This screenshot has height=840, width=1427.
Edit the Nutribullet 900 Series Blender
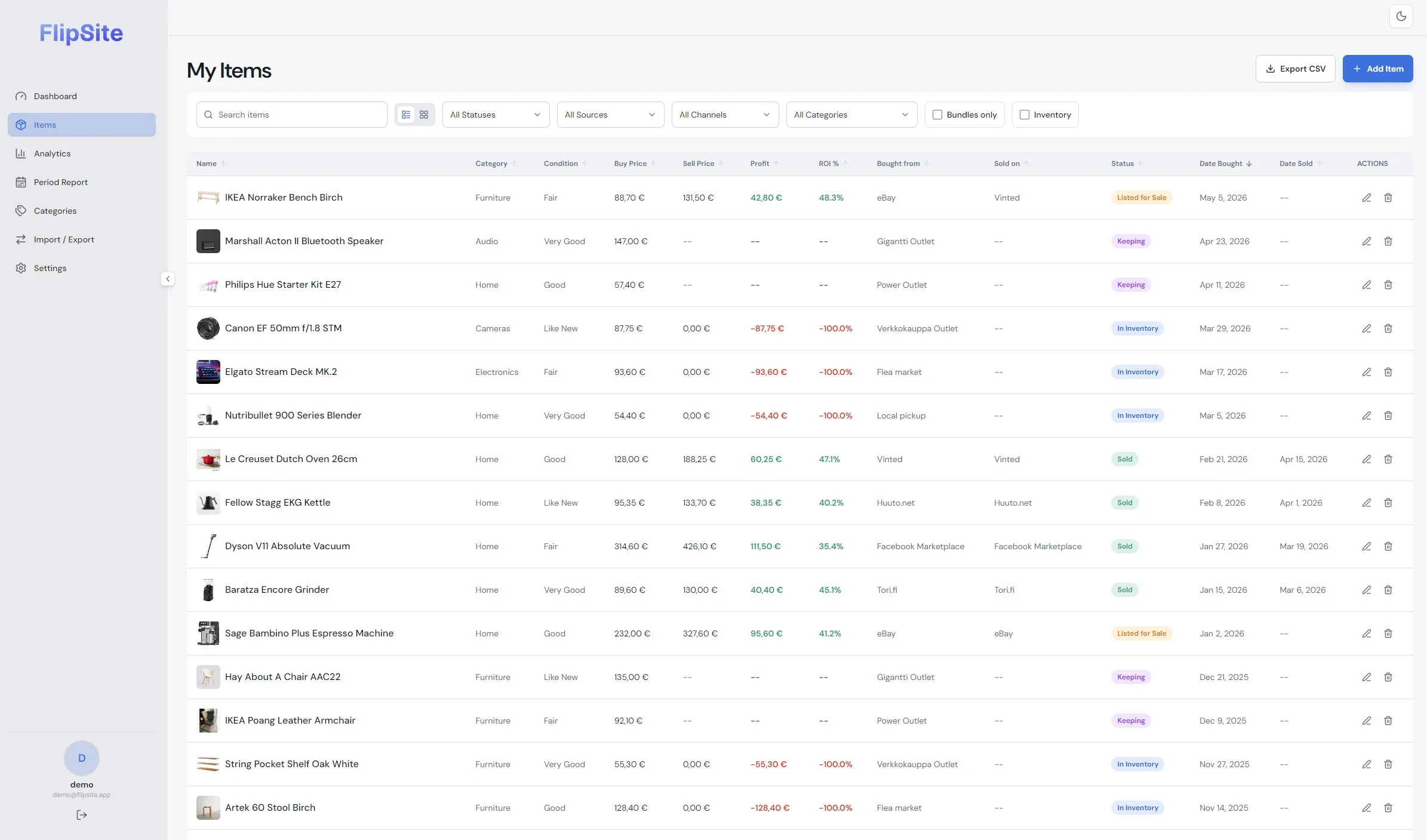click(1366, 416)
